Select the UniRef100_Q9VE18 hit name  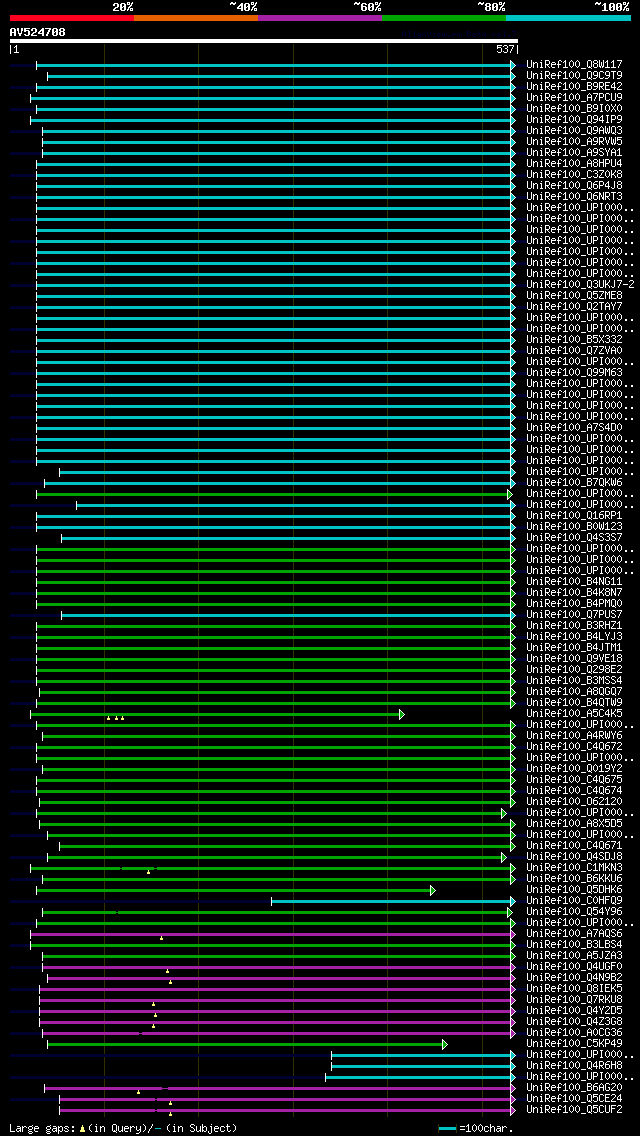(x=574, y=659)
